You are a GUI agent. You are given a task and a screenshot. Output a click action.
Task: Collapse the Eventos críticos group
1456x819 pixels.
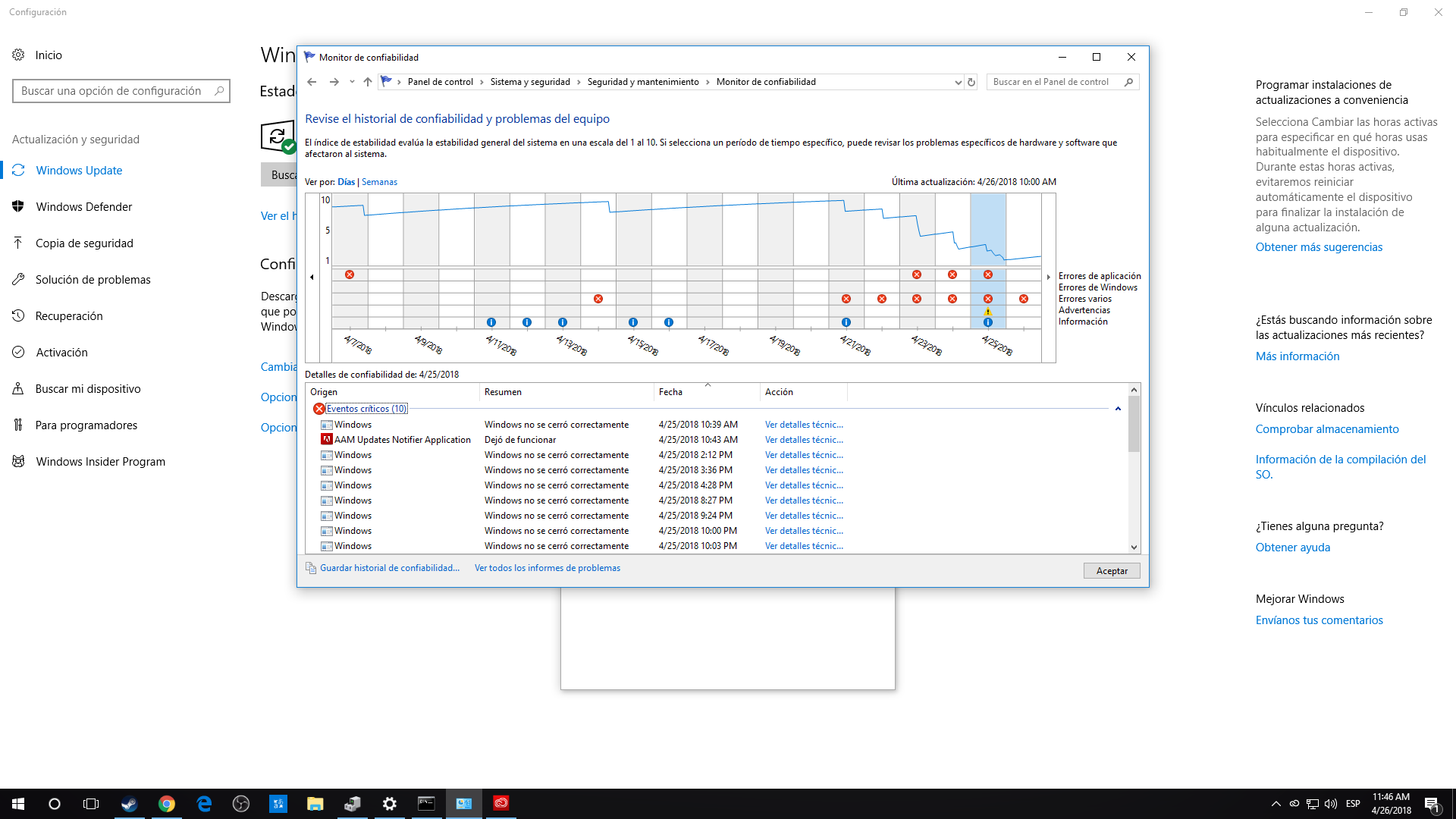[x=1118, y=409]
